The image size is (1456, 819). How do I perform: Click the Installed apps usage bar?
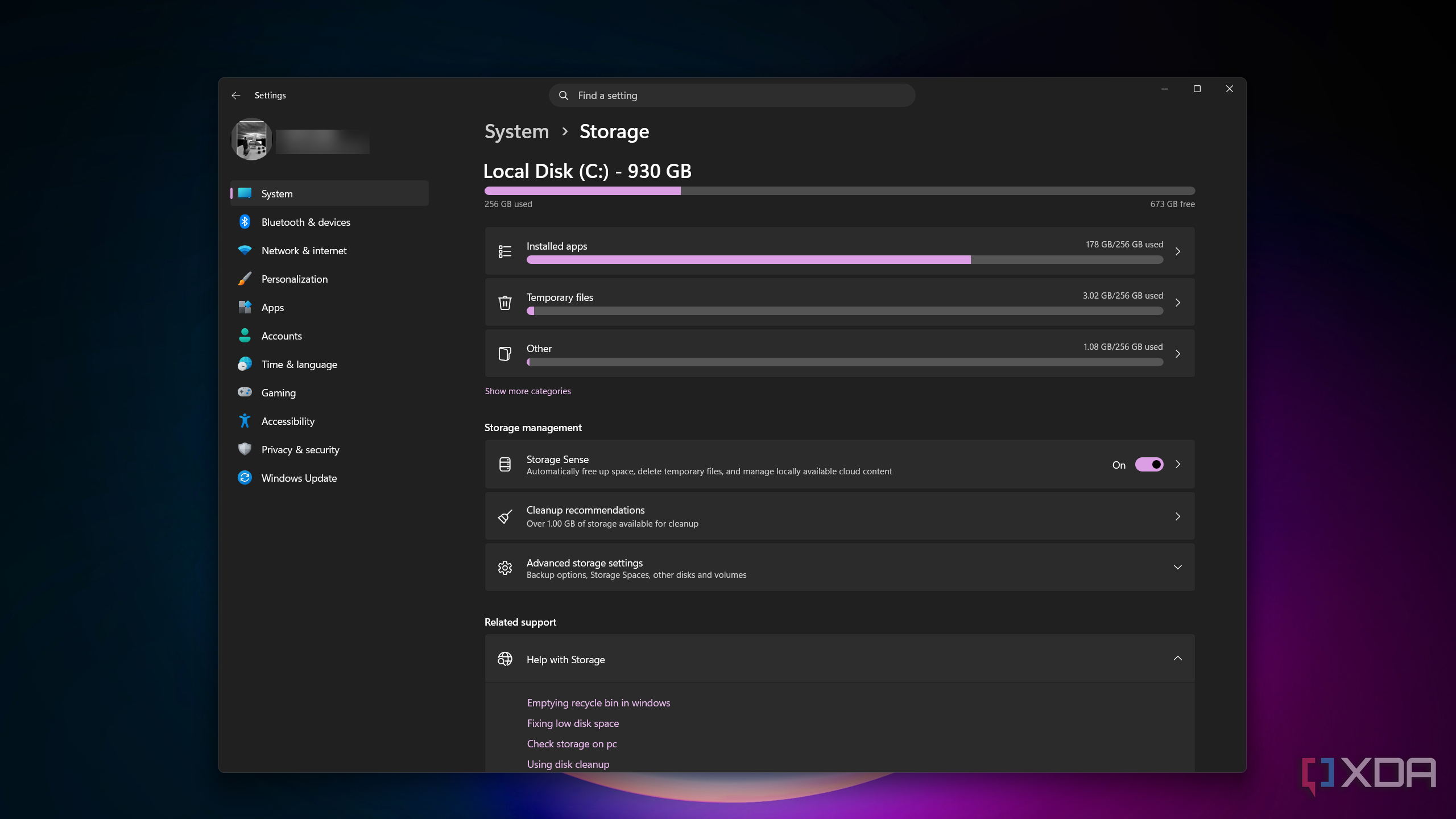click(845, 260)
